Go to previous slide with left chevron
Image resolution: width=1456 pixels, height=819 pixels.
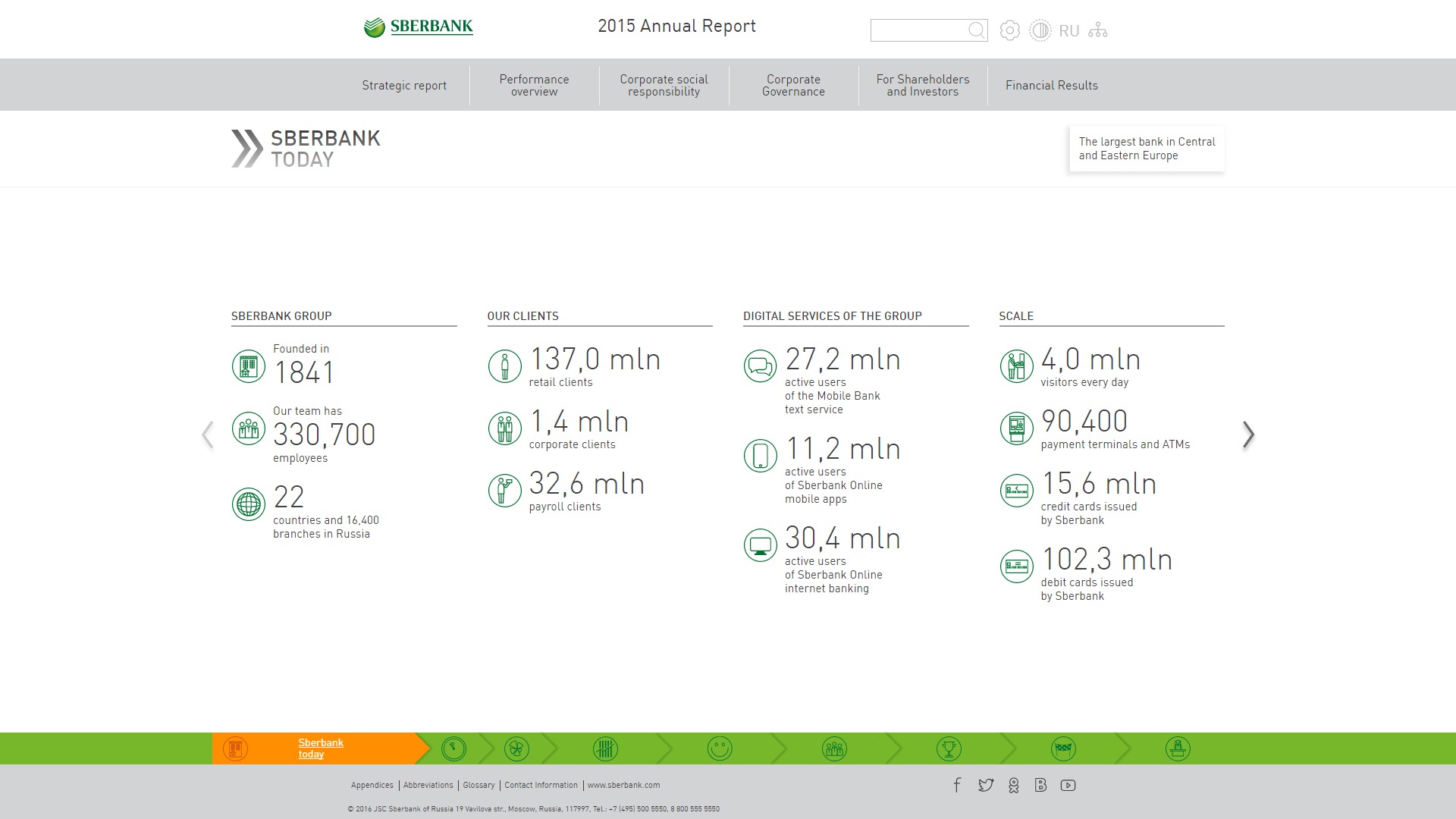tap(208, 435)
